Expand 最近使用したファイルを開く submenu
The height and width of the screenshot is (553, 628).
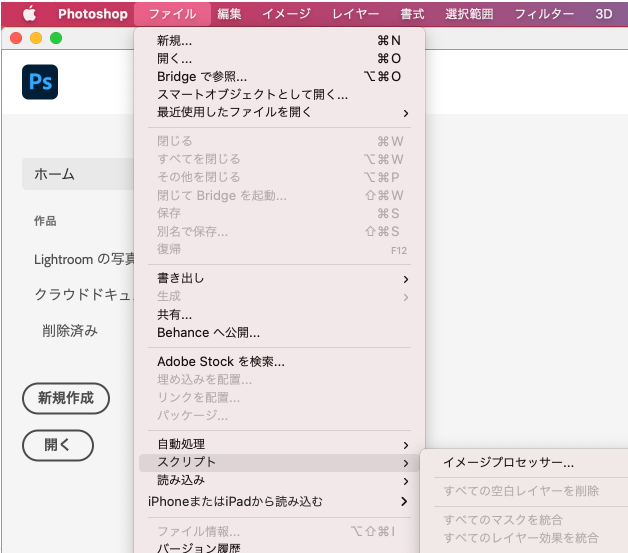tap(279, 113)
